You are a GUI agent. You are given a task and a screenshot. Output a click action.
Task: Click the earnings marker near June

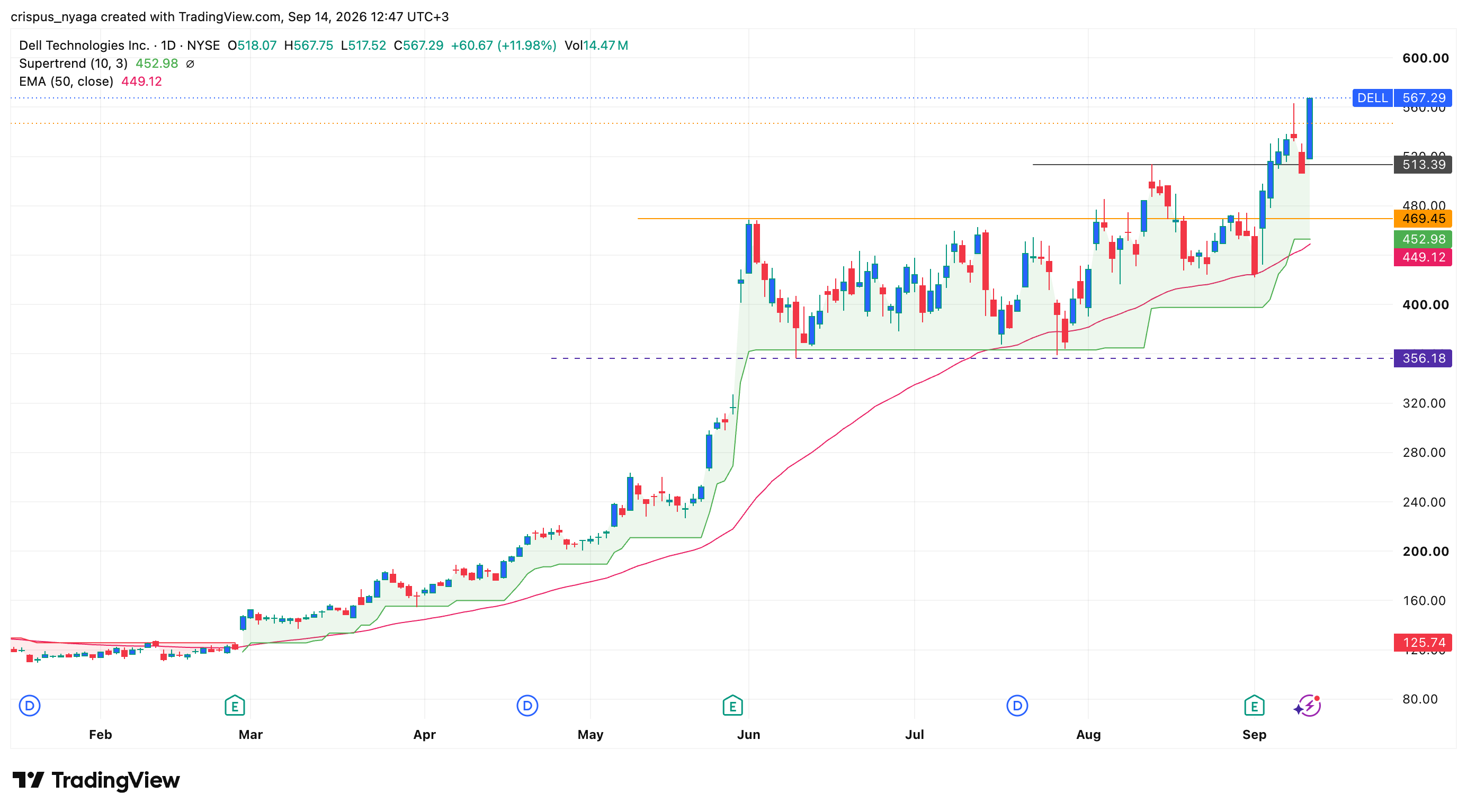pos(732,706)
